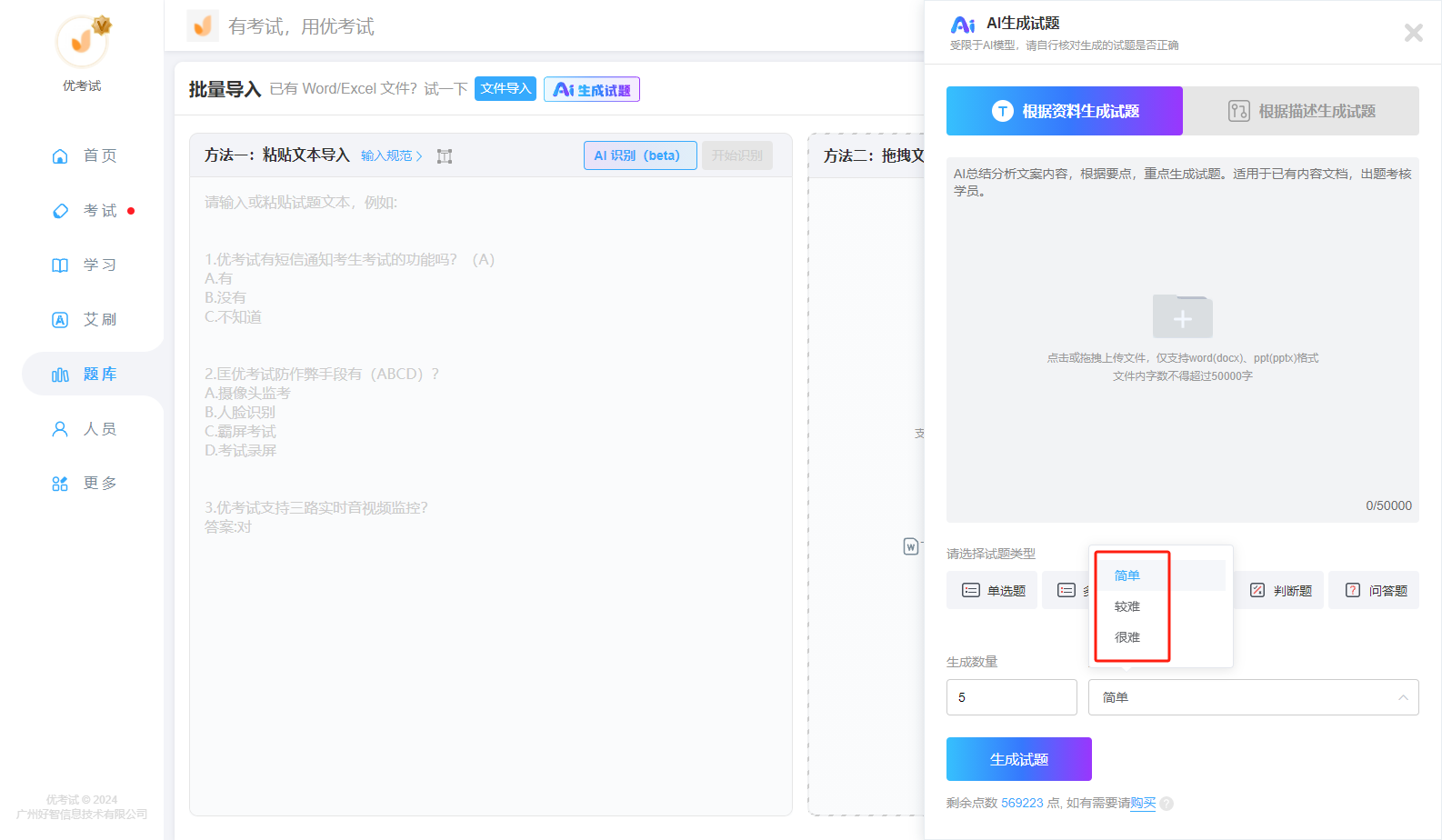This screenshot has height=840, width=1442.
Task: Click the remaining points 569223 text
Action: click(1022, 803)
